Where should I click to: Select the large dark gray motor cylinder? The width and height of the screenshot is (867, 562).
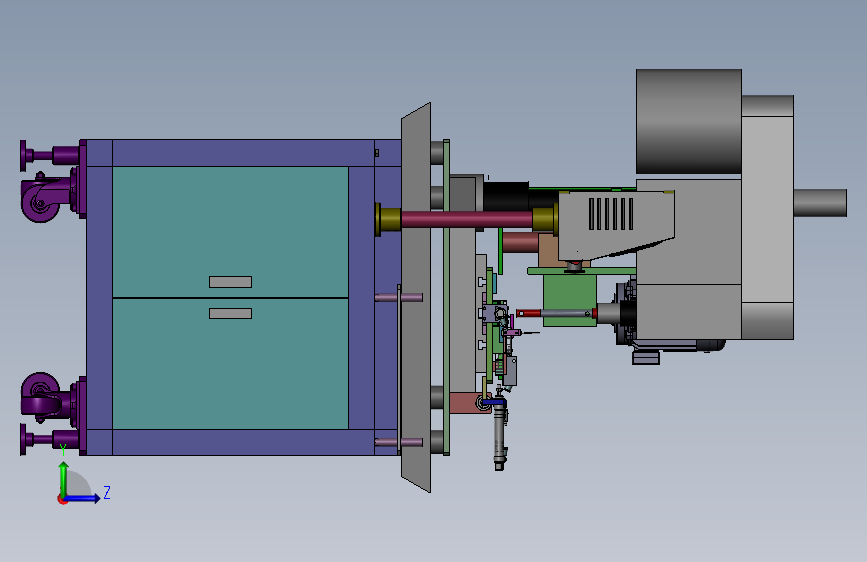pos(689,121)
